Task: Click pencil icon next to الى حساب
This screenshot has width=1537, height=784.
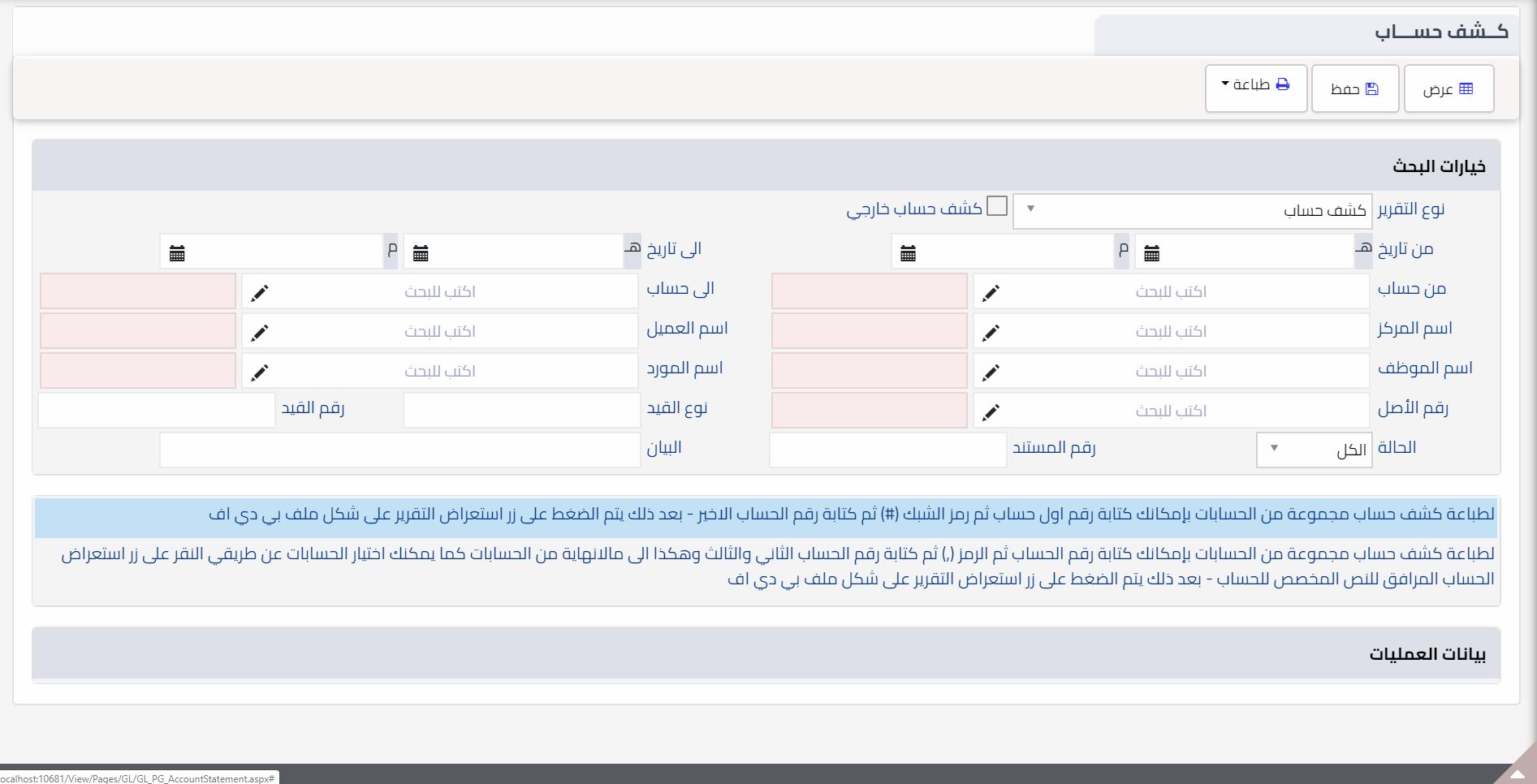Action: (x=260, y=293)
